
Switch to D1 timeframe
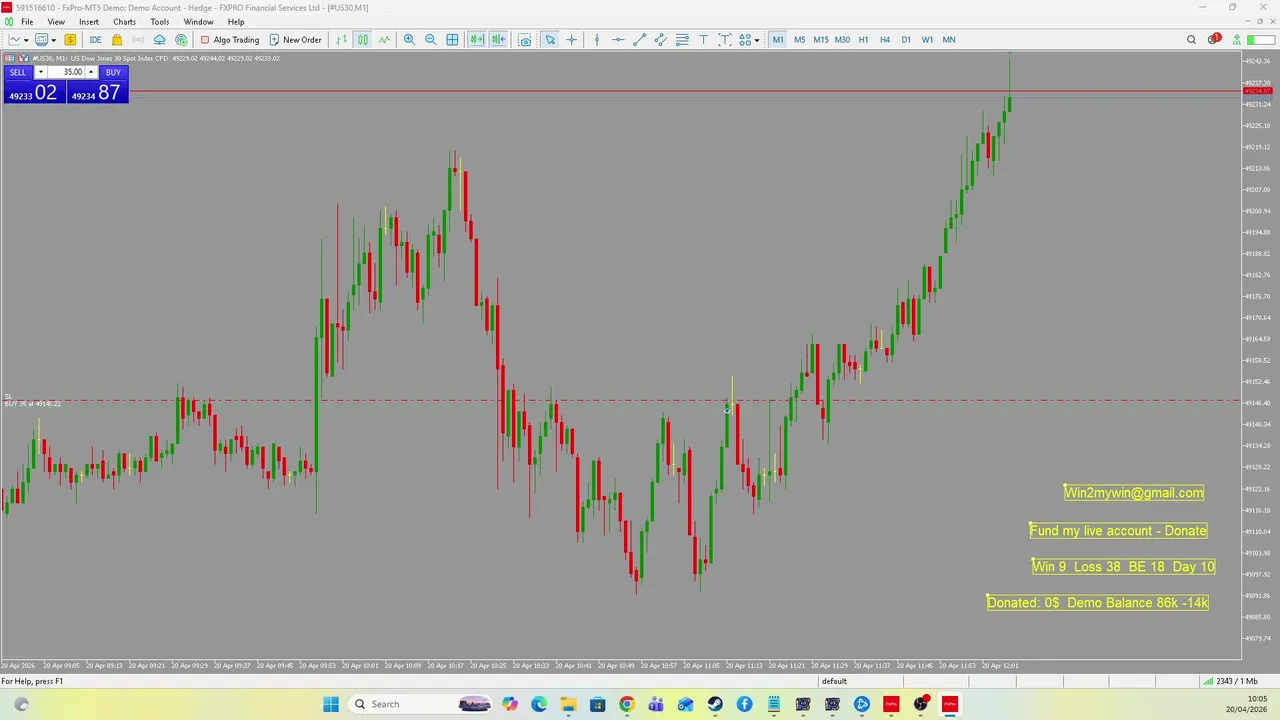point(906,40)
